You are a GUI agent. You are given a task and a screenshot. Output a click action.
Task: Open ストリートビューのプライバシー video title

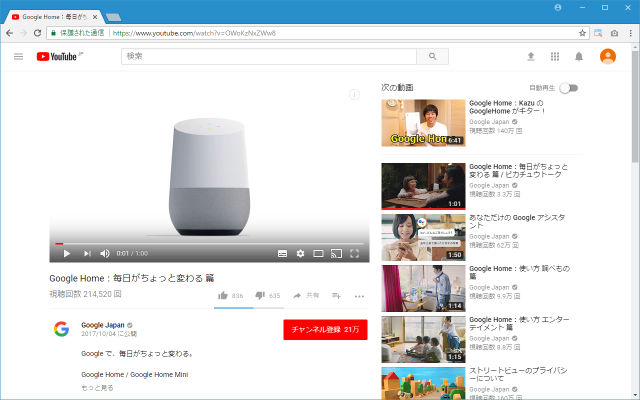click(x=518, y=374)
